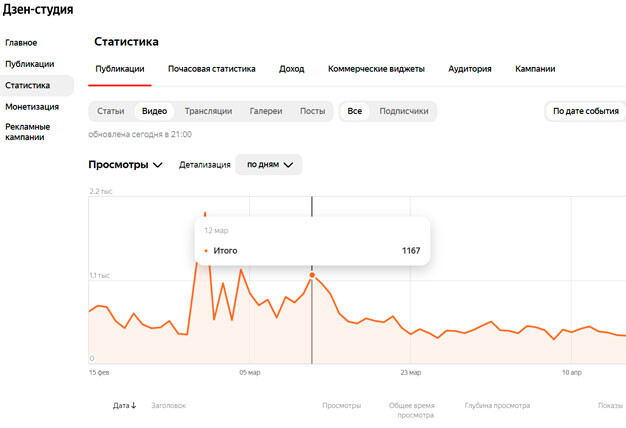Open the Главное sidebar section
Viewport: 626px width, 428px height.
(21, 43)
